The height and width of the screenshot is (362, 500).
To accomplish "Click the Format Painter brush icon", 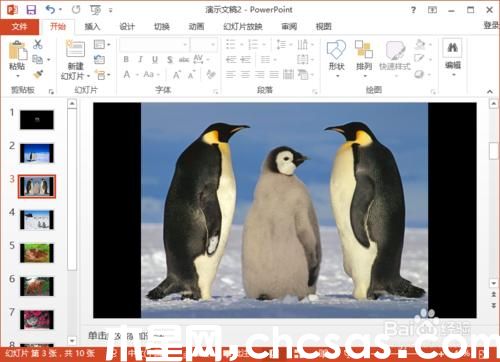I will pos(38,74).
